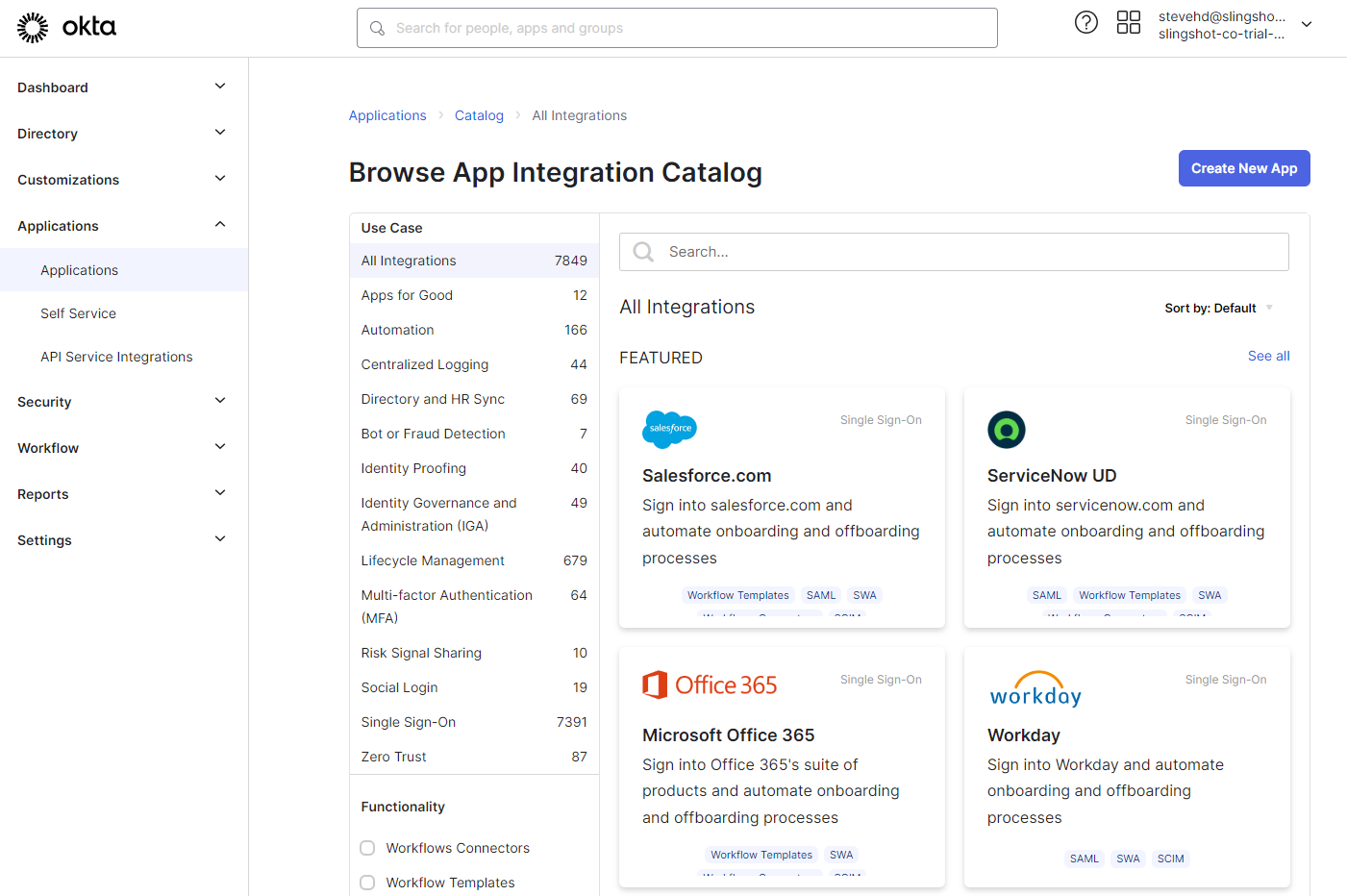The width and height of the screenshot is (1347, 896).
Task: Click the Office 365 logo
Action: [710, 684]
